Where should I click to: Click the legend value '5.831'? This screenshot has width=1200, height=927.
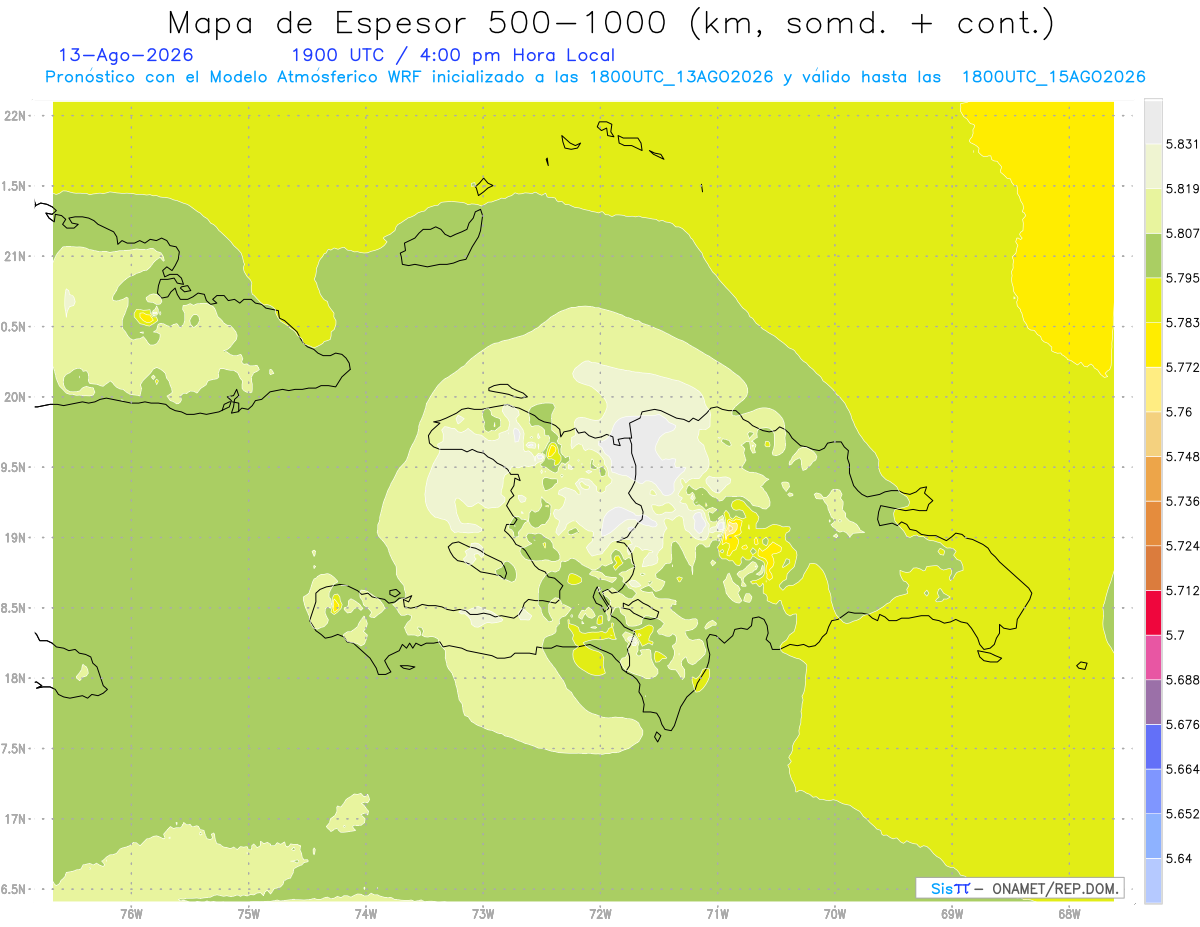click(x=1182, y=144)
